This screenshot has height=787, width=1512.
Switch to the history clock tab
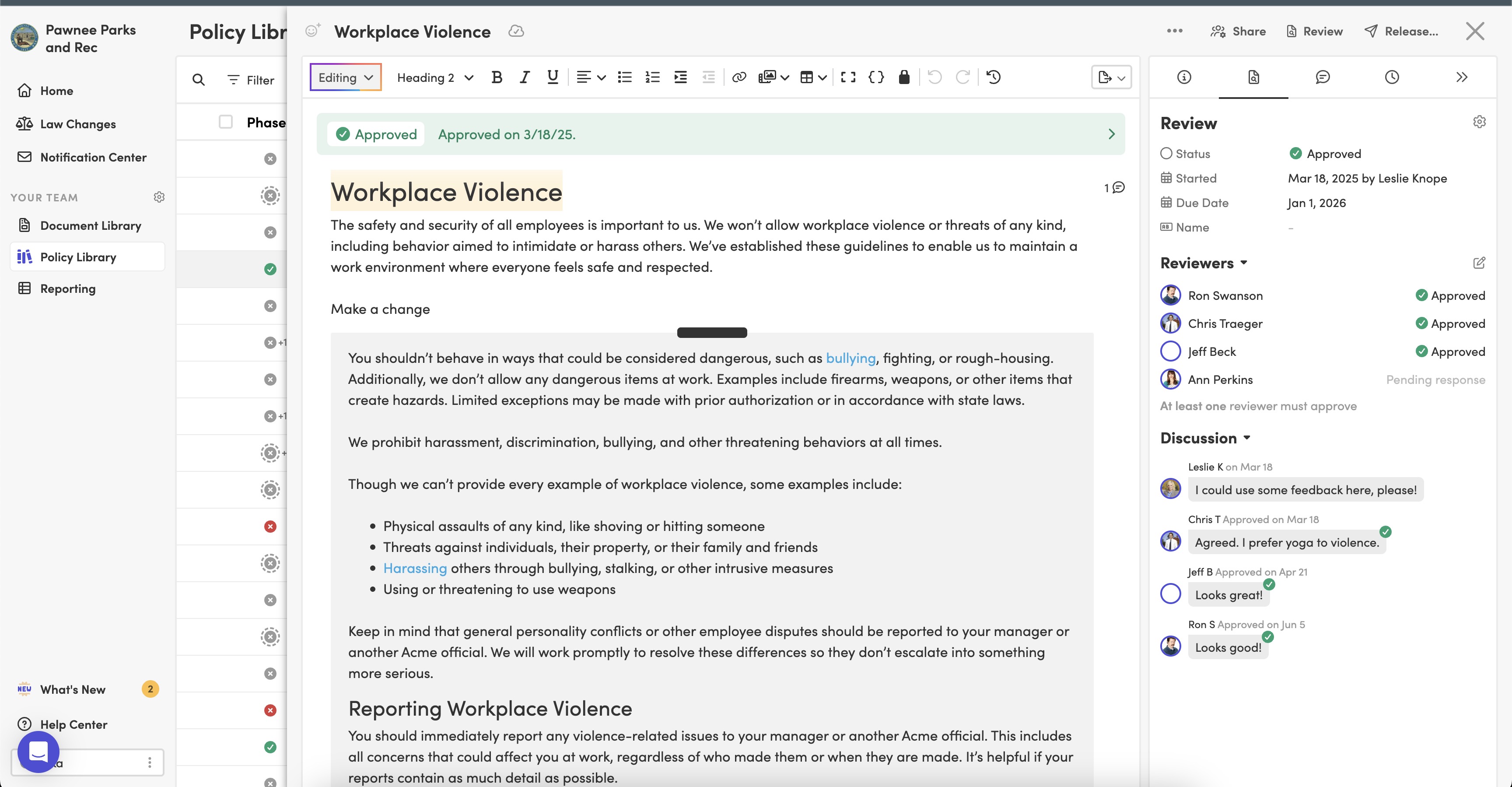coord(1392,77)
